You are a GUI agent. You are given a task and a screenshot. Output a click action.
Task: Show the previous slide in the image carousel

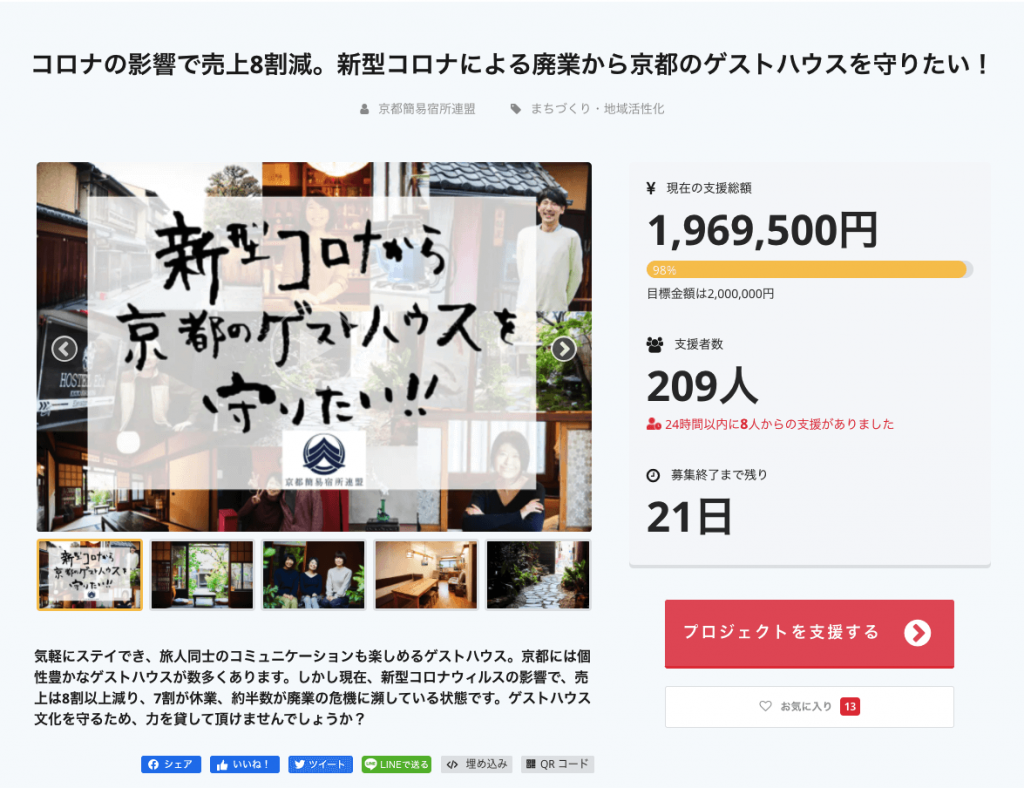[x=64, y=349]
